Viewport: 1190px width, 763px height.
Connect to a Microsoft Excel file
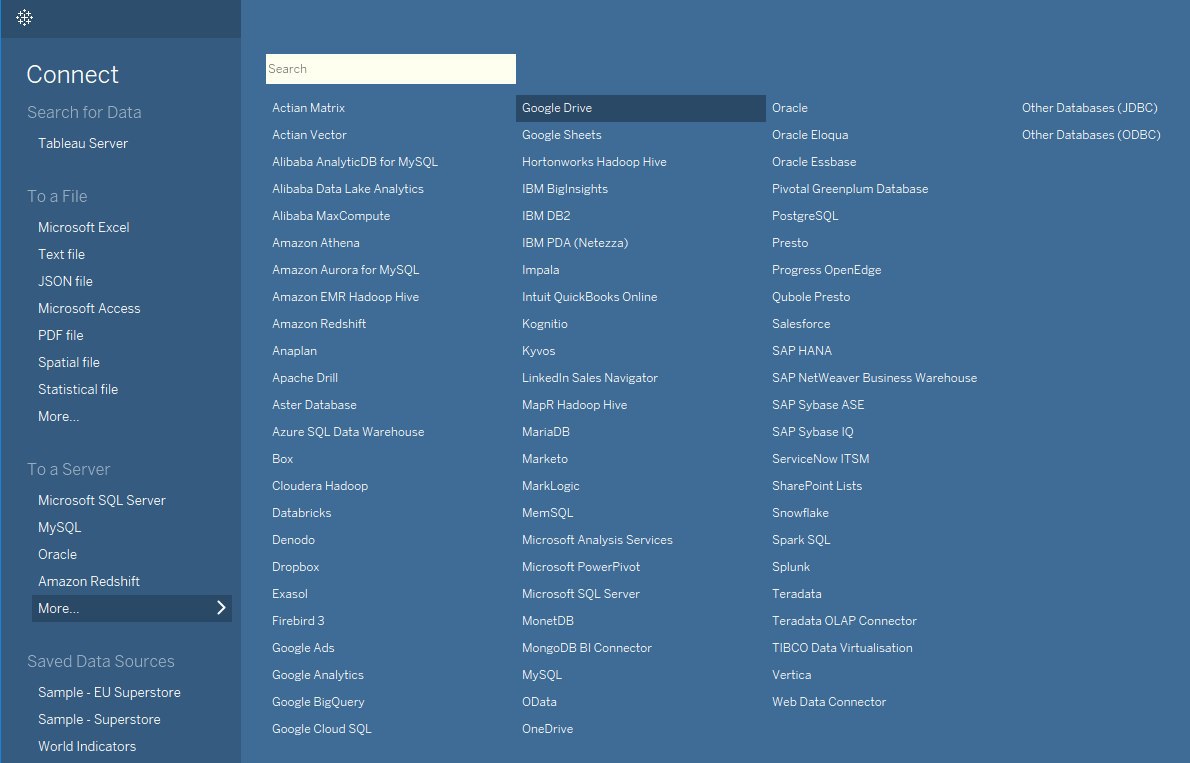[x=83, y=228]
